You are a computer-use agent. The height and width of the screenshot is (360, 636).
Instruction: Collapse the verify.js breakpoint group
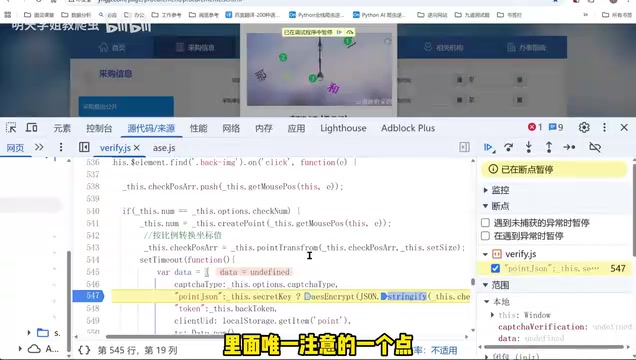(x=485, y=254)
